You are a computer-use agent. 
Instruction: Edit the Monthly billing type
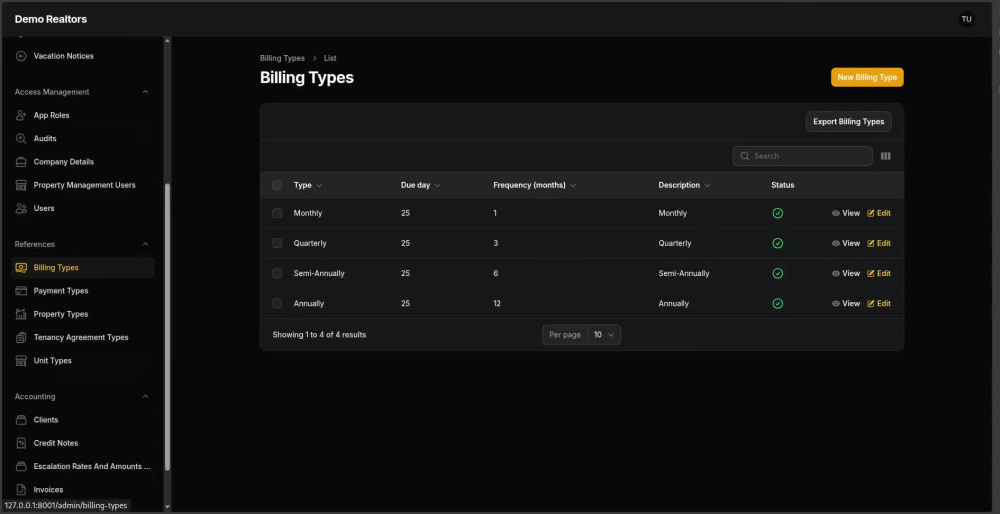pyautogui.click(x=879, y=213)
